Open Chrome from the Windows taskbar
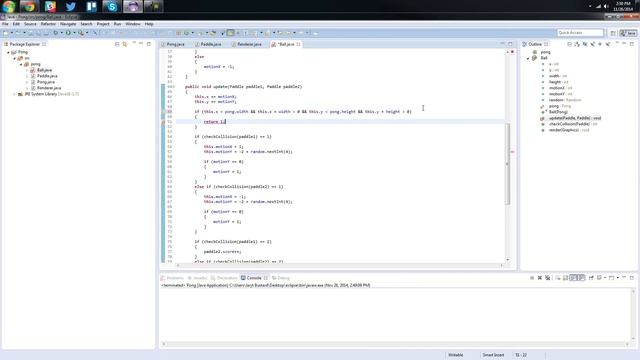This screenshot has height=360, width=640. pyautogui.click(x=29, y=6)
